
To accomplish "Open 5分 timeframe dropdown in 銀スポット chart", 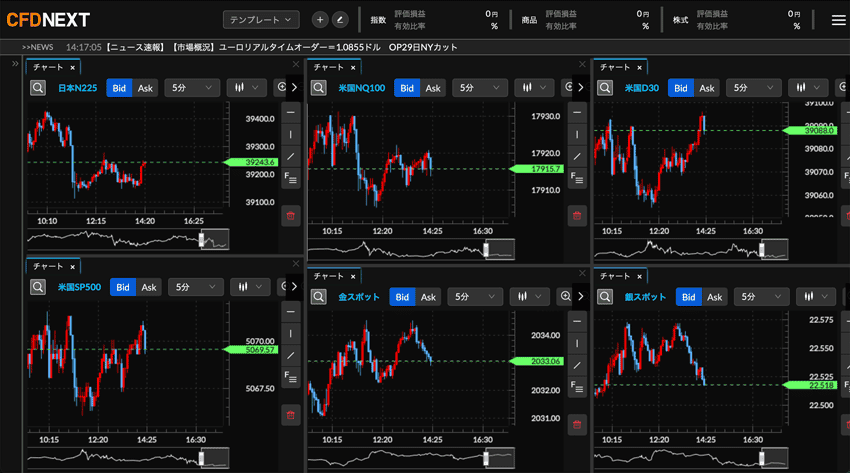I will coord(761,297).
